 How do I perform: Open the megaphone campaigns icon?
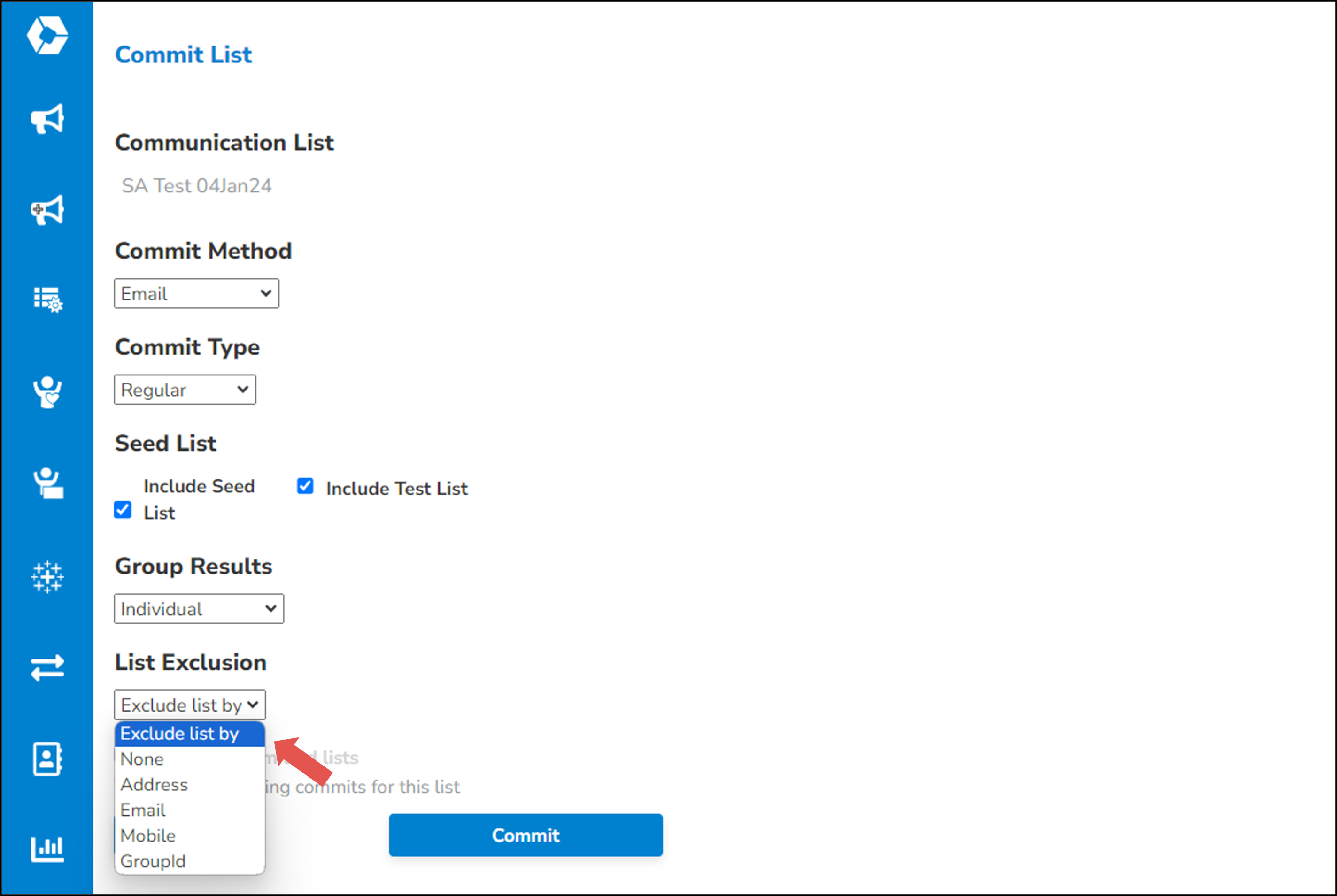point(47,119)
